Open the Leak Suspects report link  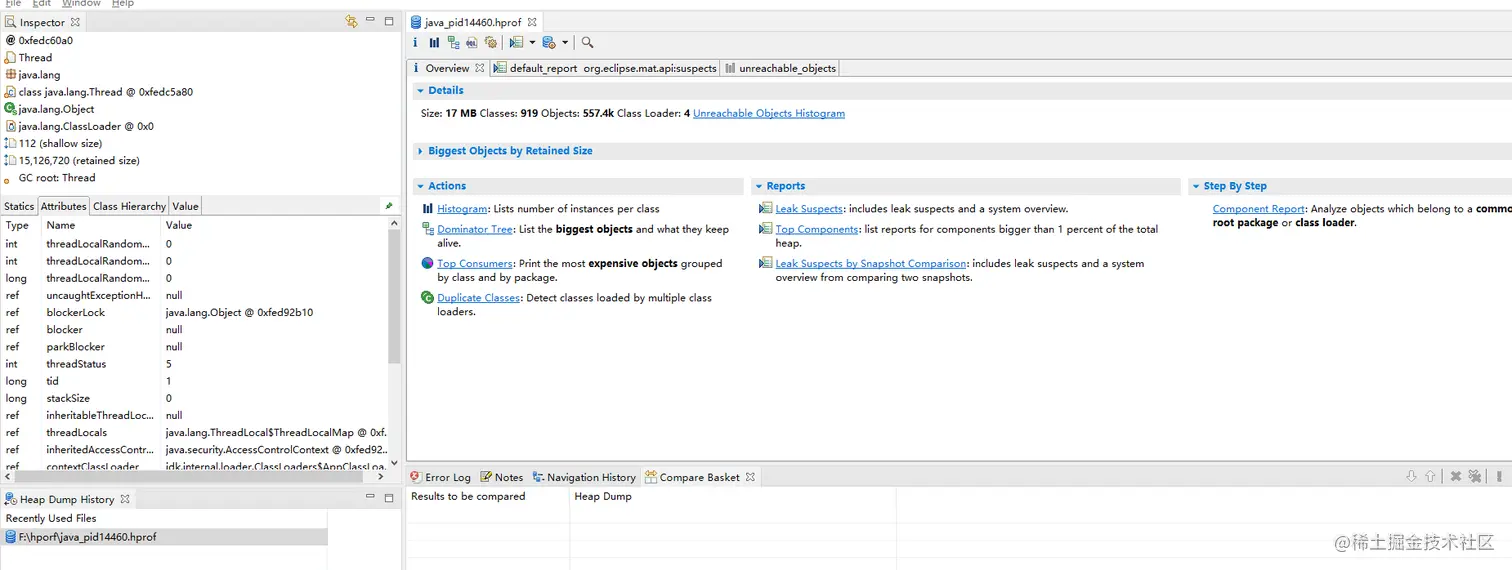[x=809, y=209]
